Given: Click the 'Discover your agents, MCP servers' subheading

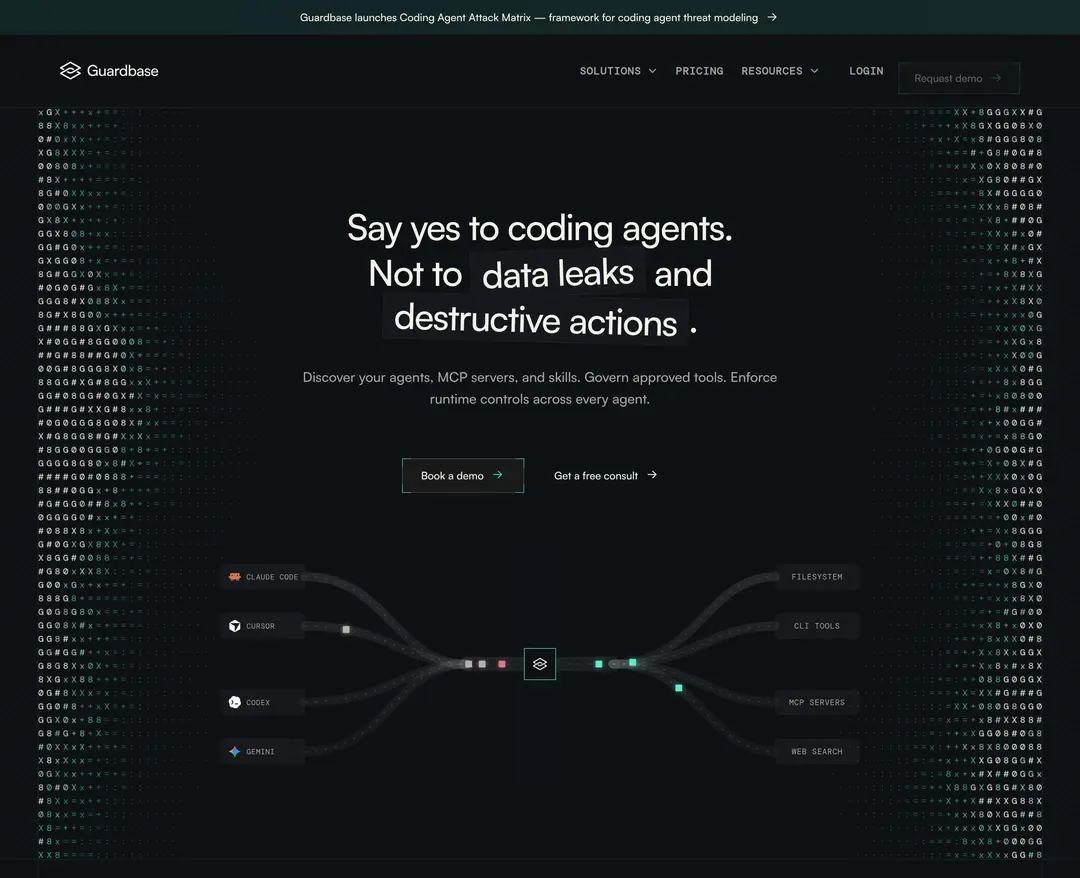Looking at the screenshot, I should pos(540,388).
